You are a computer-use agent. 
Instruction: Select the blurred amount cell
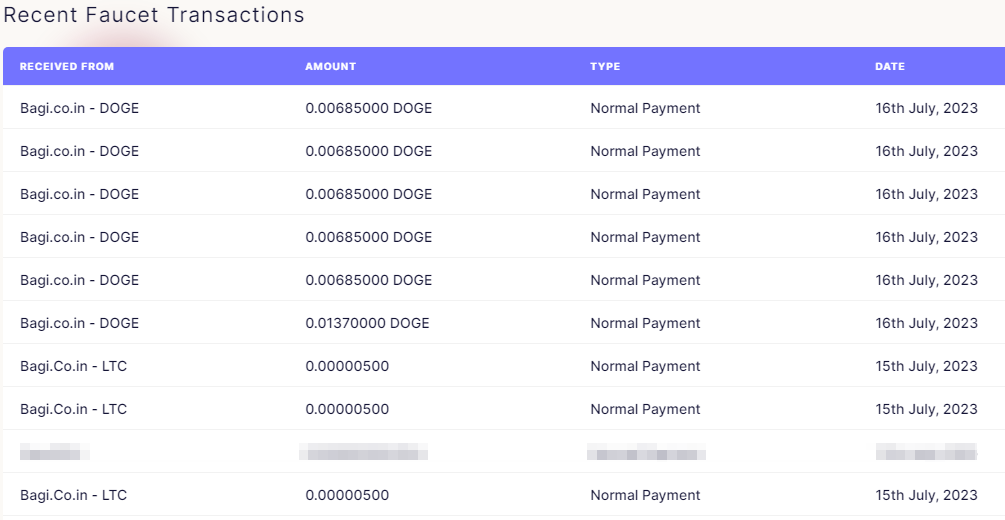(363, 451)
